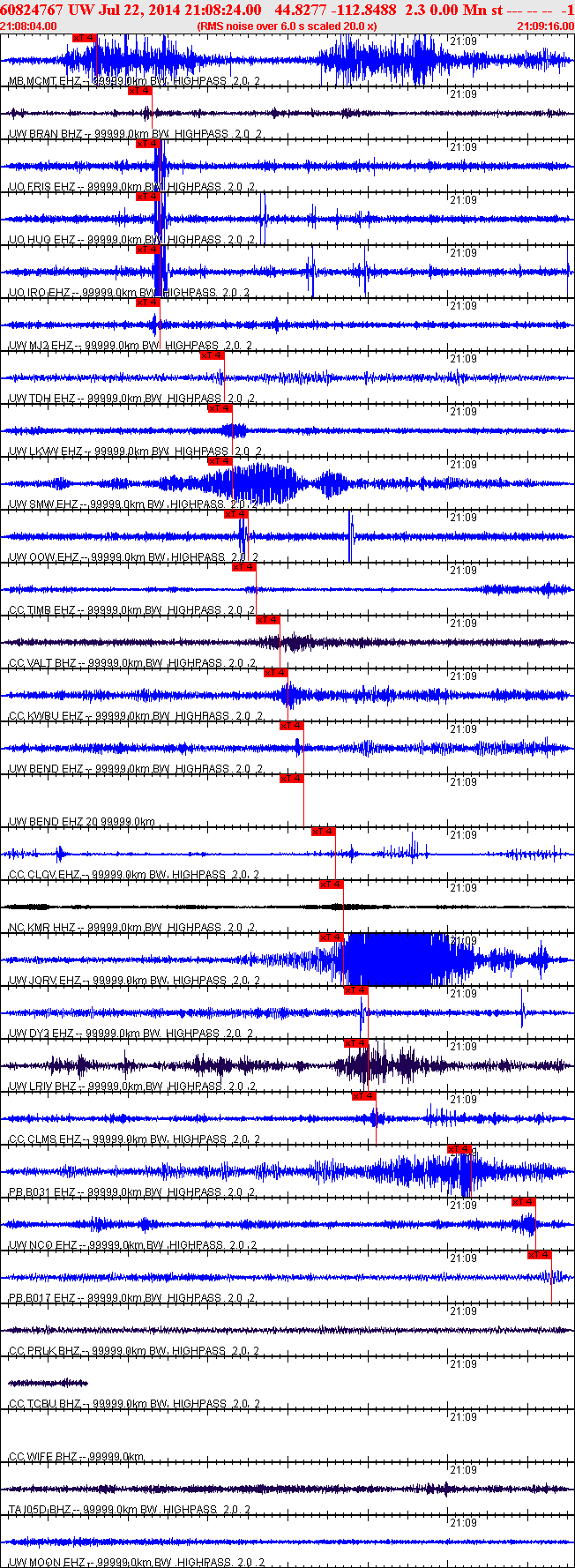This screenshot has width=575, height=1568.
Task: Select the red pick marker on CC KWBU trace
Action: 276,673
